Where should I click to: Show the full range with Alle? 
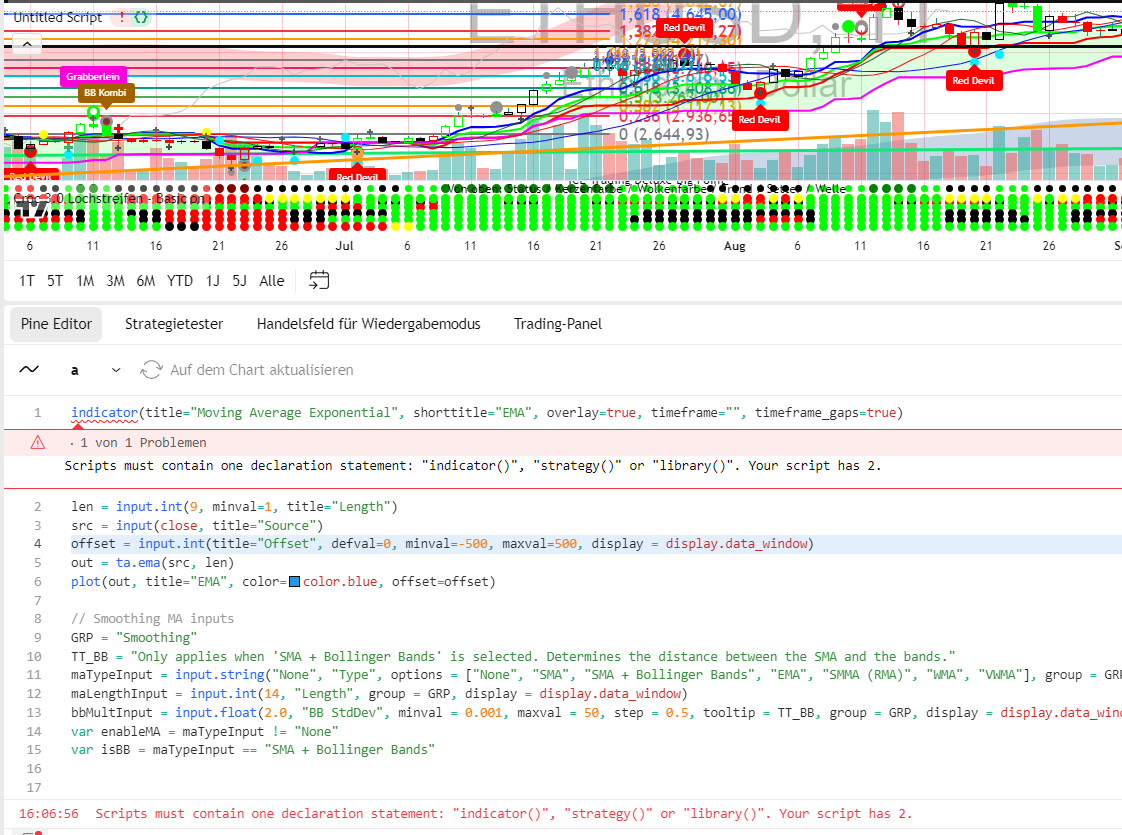[271, 281]
